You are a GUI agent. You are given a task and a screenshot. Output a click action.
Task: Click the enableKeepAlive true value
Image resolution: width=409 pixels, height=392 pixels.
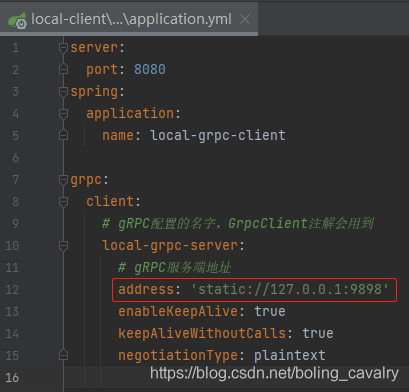[x=270, y=311]
